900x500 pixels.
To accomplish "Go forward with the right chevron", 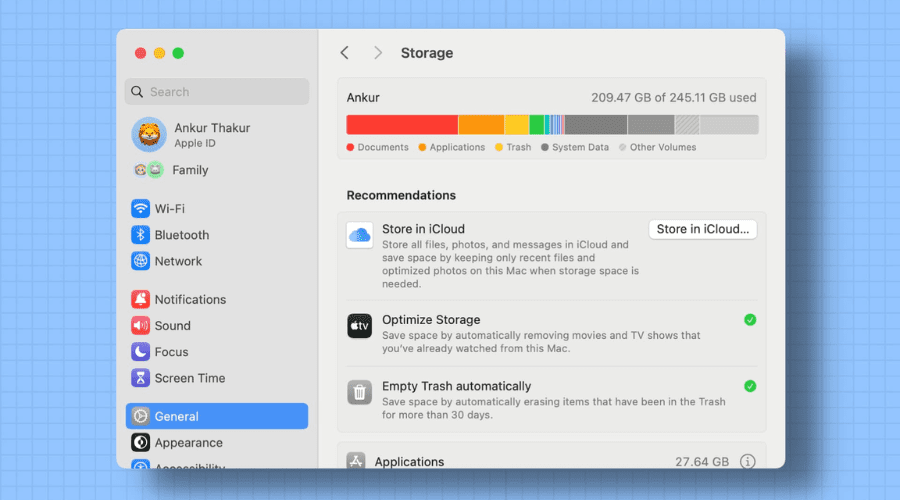I will tap(378, 53).
